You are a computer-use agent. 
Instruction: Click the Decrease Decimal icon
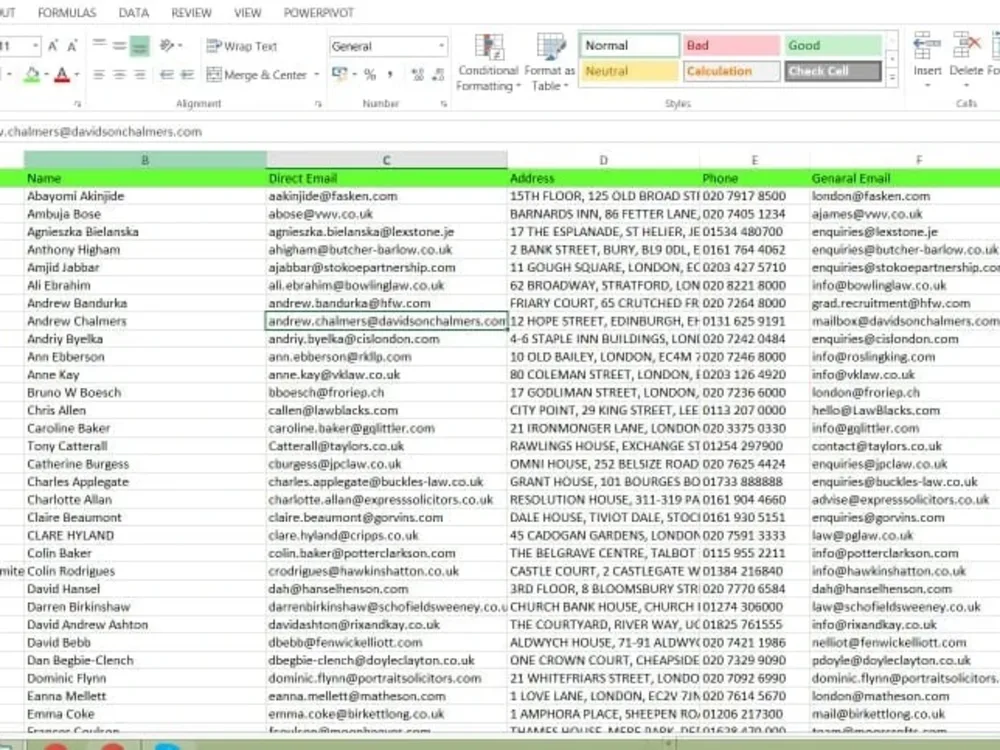438,75
